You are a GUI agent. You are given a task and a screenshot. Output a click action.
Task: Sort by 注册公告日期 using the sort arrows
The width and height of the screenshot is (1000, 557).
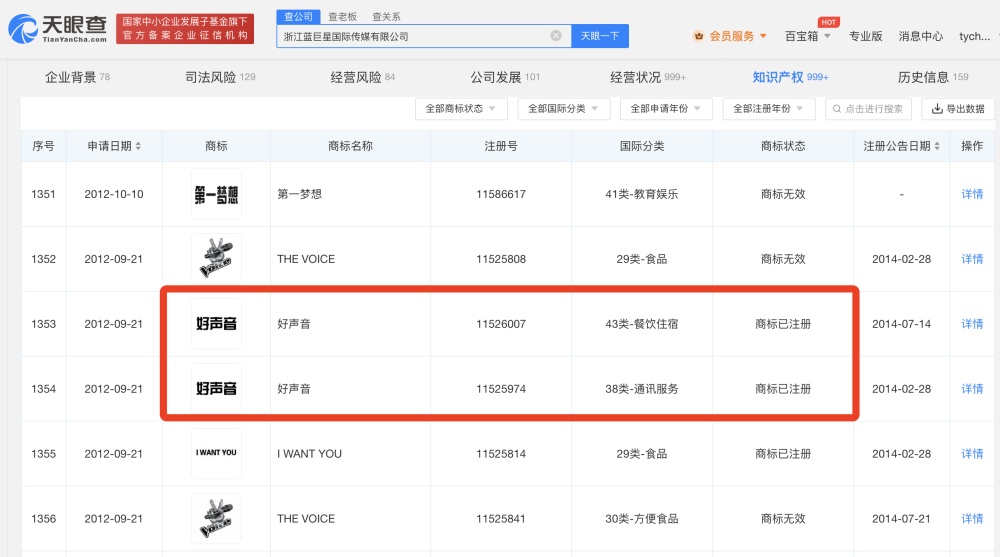(x=937, y=146)
